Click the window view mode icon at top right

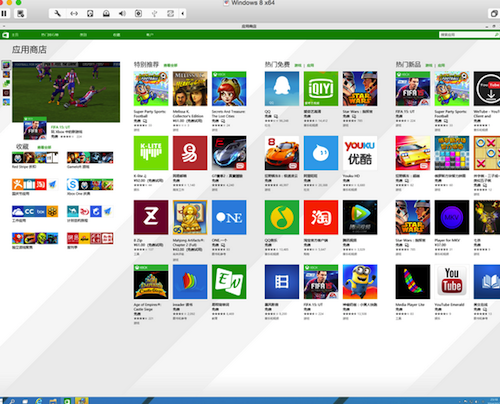[x=494, y=14]
